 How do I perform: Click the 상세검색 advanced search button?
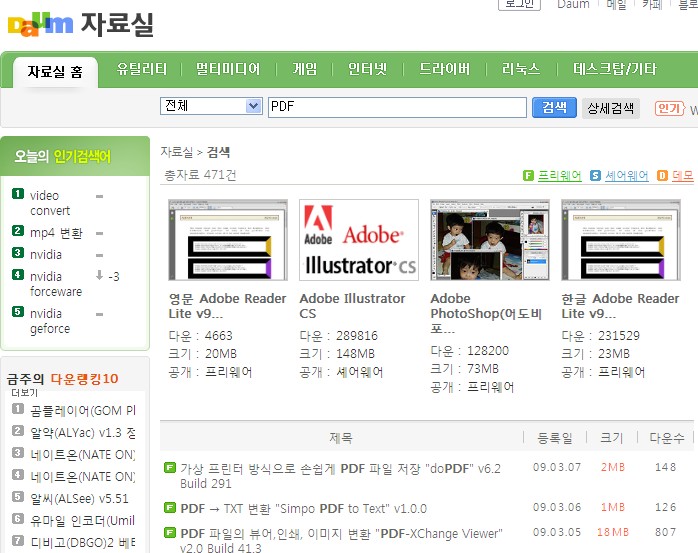tap(611, 108)
